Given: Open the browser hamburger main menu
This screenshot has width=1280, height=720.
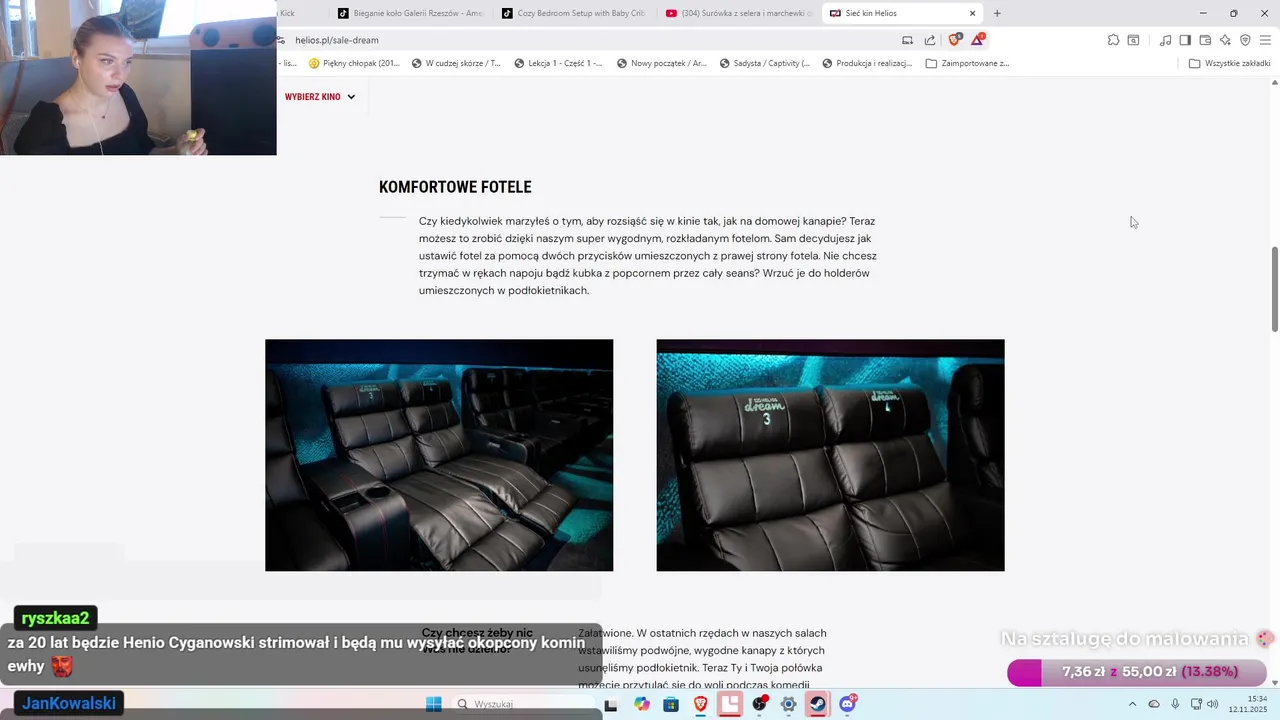Looking at the screenshot, I should point(1265,40).
